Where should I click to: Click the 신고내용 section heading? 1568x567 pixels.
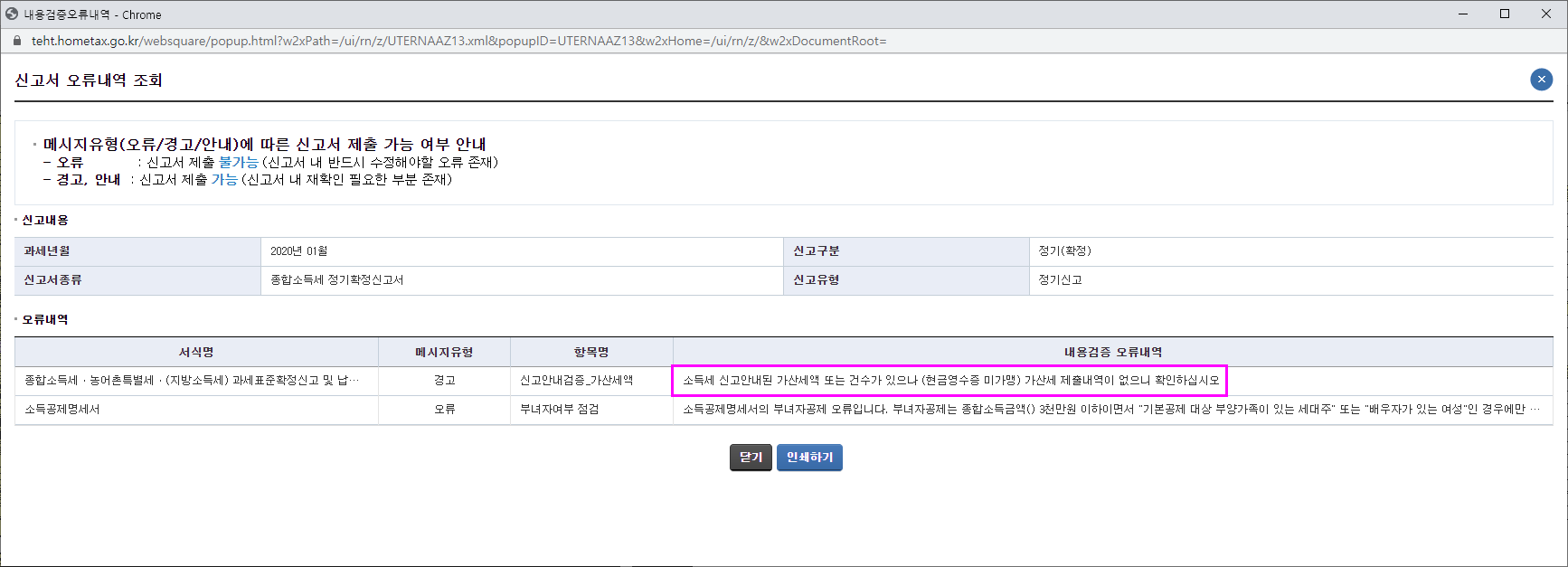(45, 220)
